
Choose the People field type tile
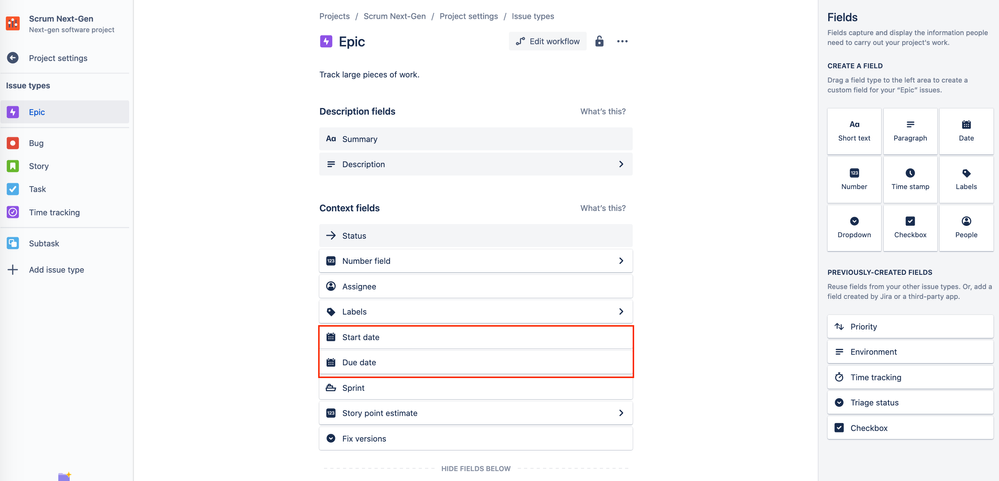pos(966,228)
